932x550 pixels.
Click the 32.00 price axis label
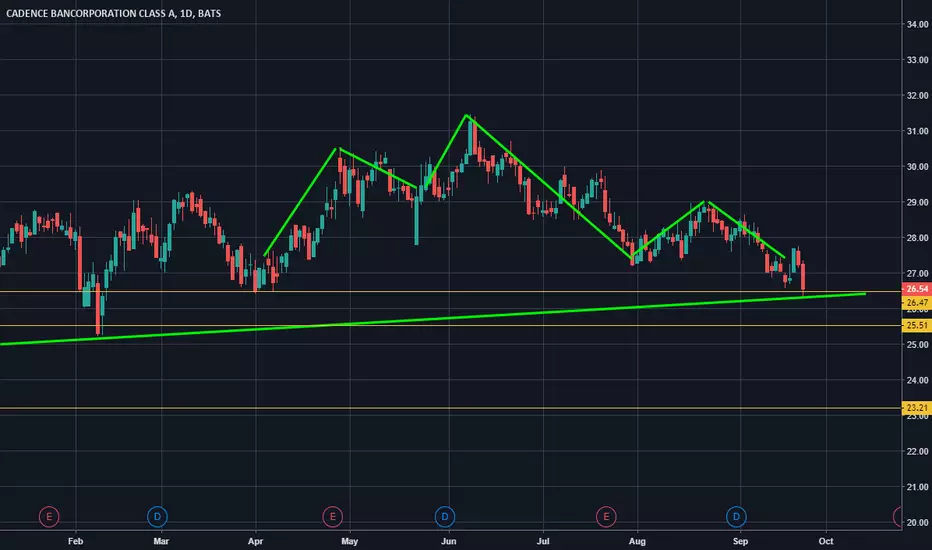coord(918,96)
